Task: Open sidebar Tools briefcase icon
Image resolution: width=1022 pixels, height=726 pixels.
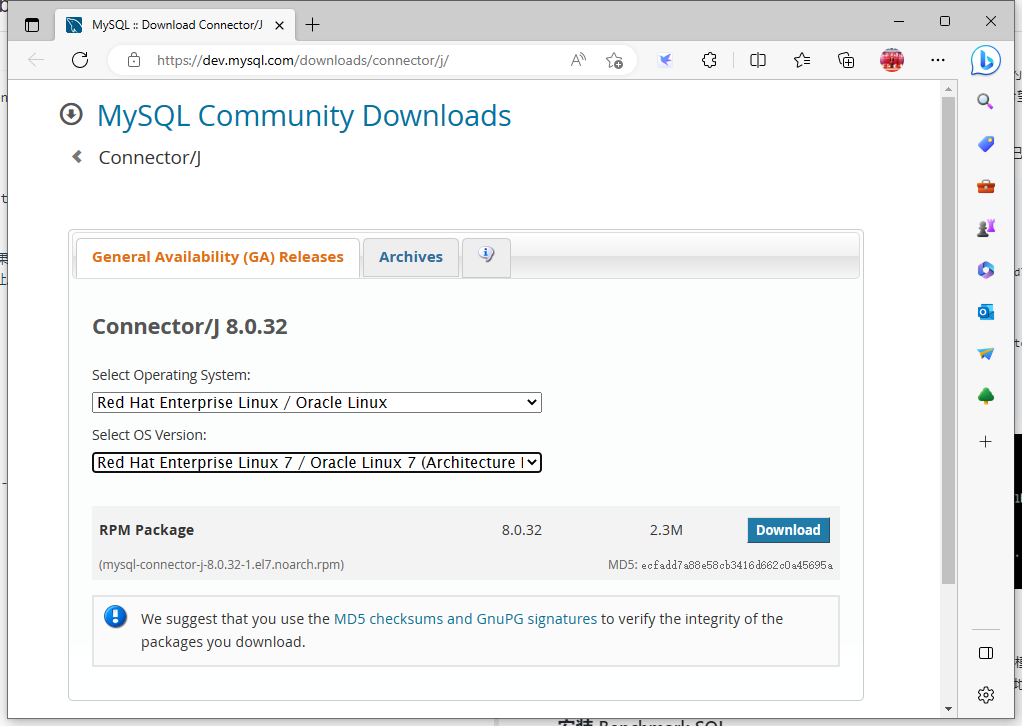Action: (986, 186)
